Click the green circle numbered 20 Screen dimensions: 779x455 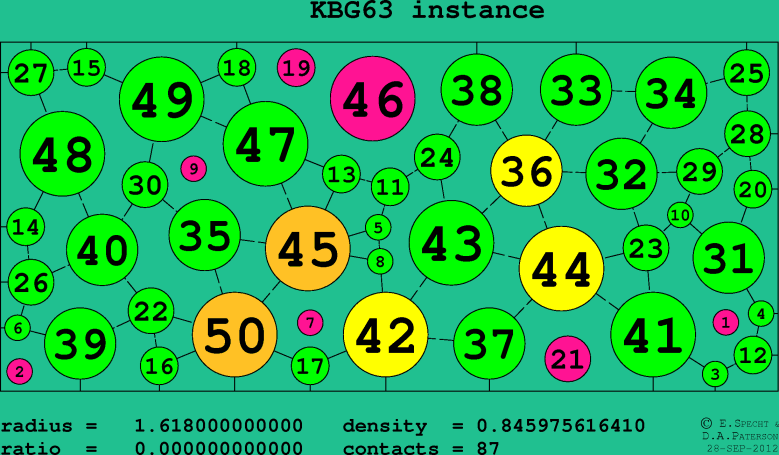click(753, 189)
